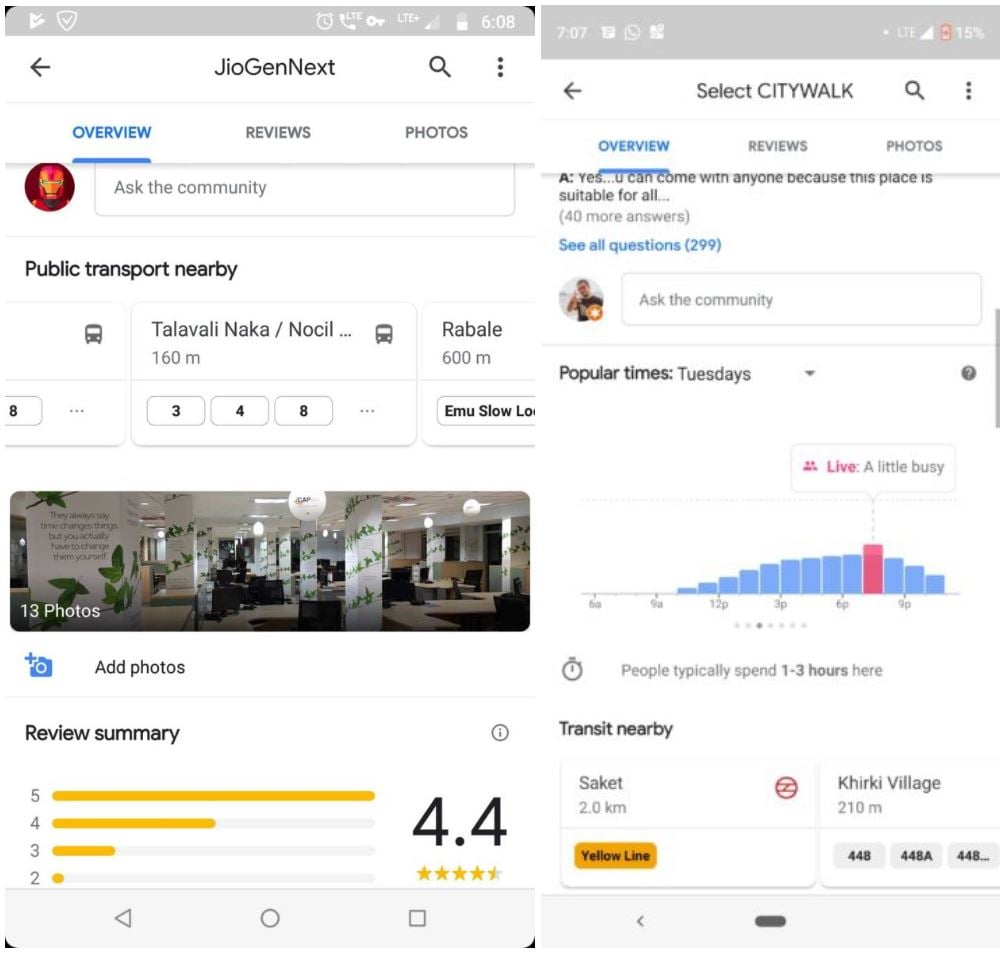Tap the 5-star rating bar
Screen dimensions: 1006x956
[x=213, y=796]
